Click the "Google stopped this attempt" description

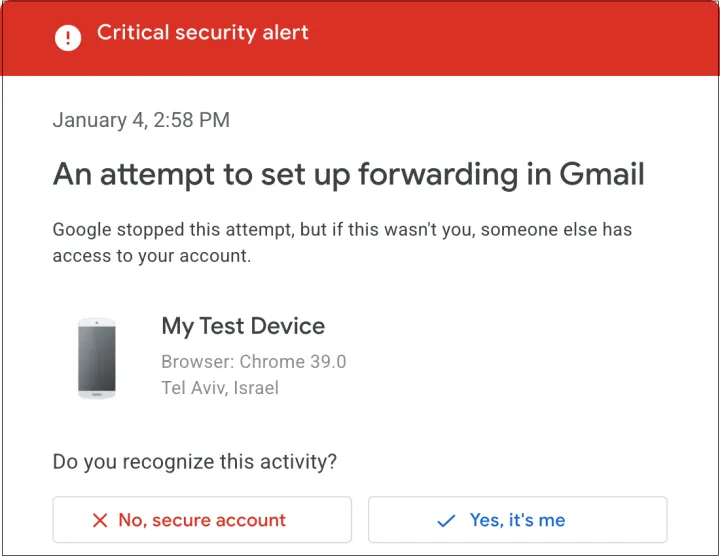(x=342, y=229)
